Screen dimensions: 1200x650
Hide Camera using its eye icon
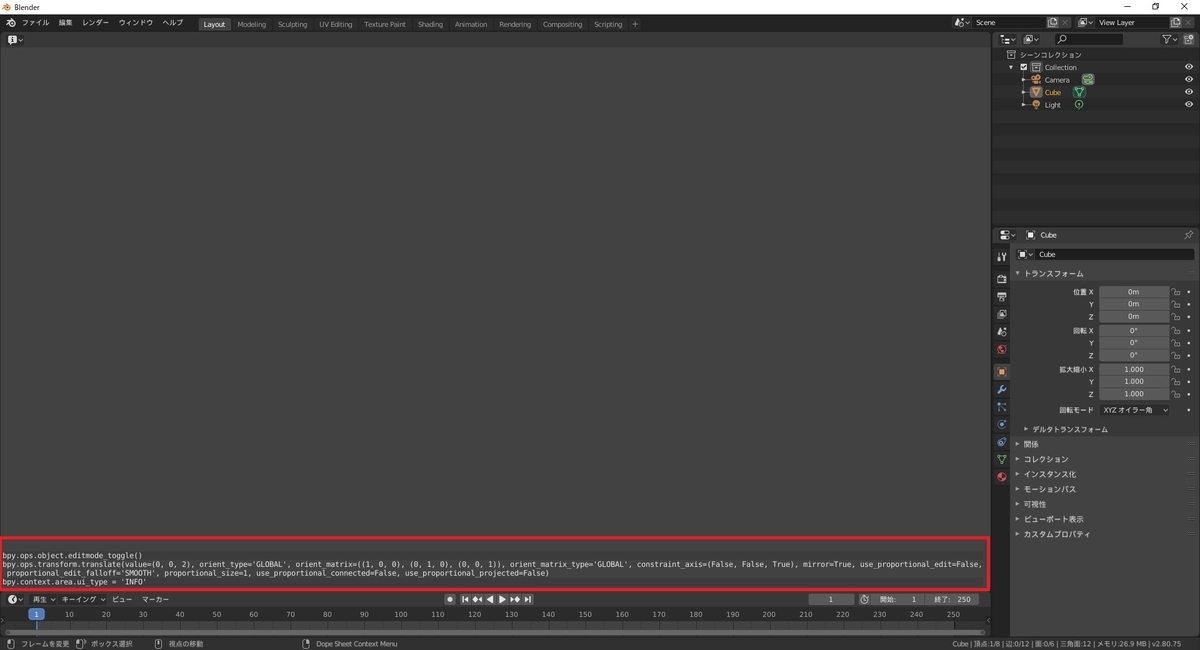click(x=1189, y=80)
